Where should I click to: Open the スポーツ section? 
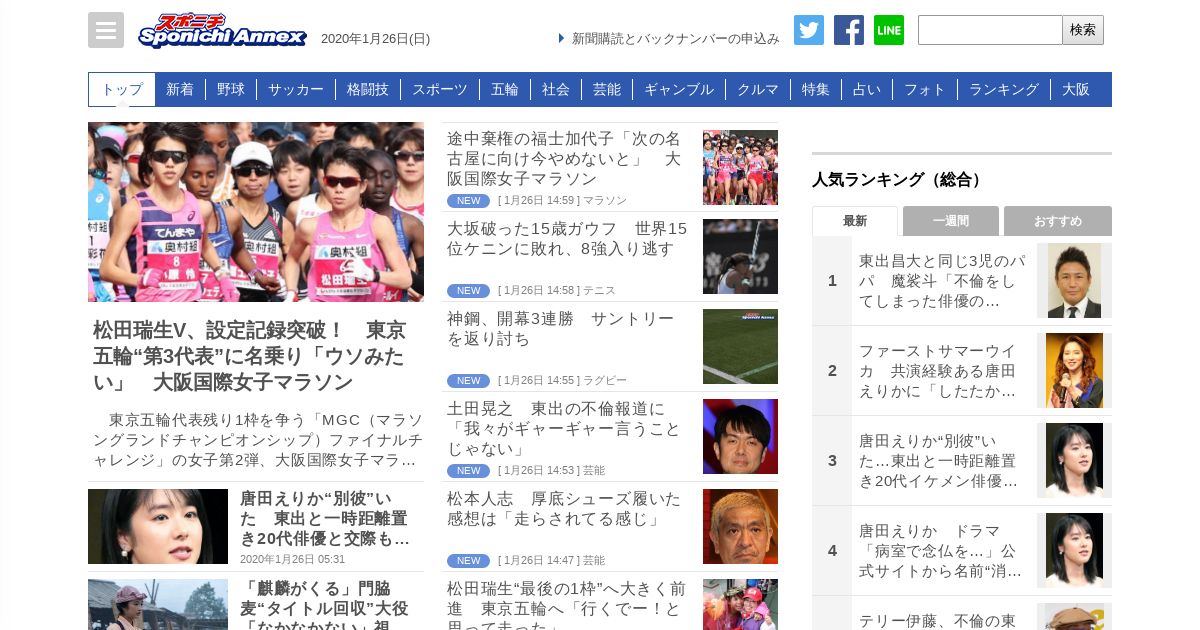(x=440, y=89)
